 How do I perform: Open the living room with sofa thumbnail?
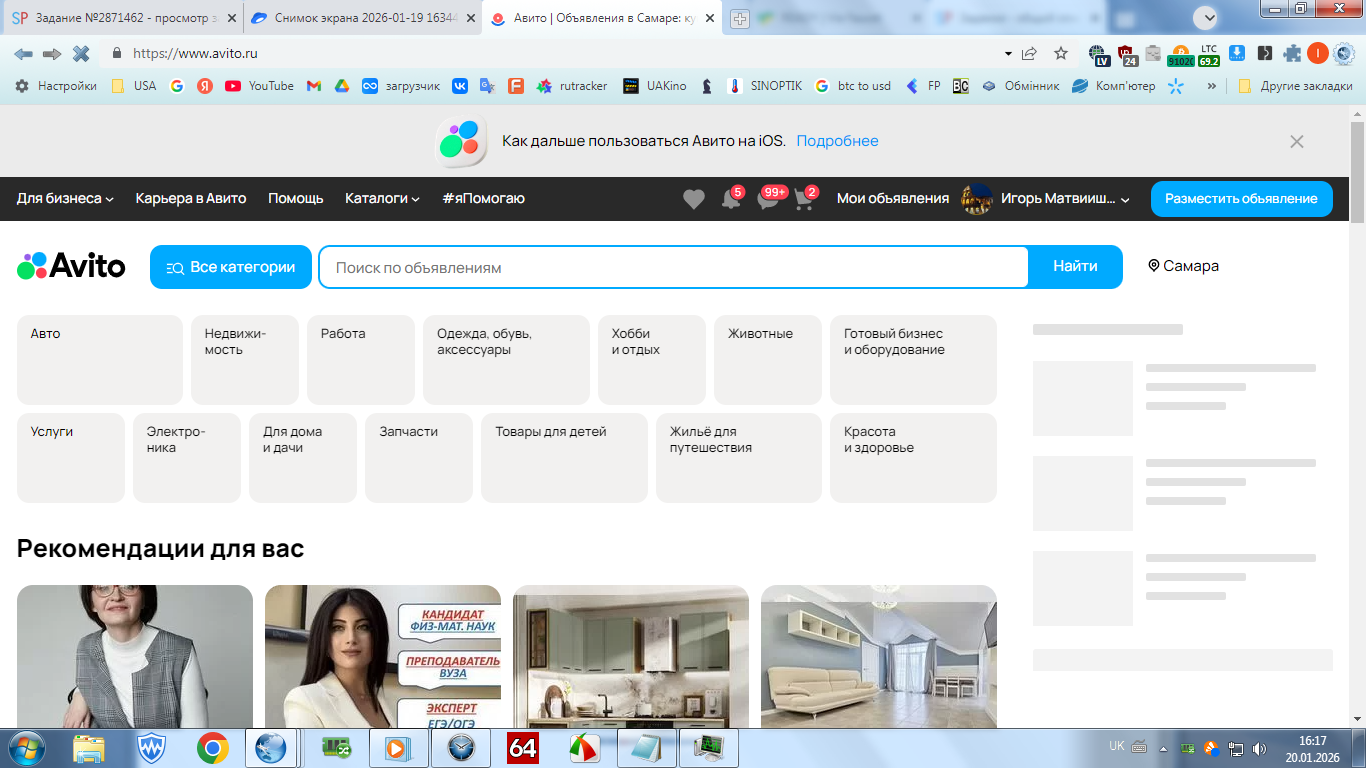(879, 657)
